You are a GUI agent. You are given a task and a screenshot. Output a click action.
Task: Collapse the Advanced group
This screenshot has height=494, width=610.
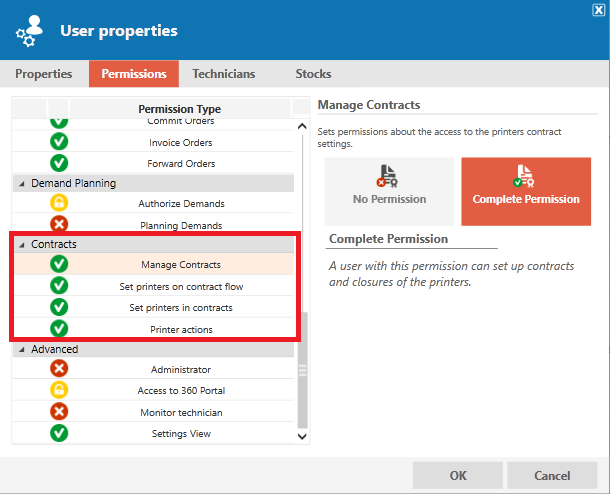click(22, 350)
